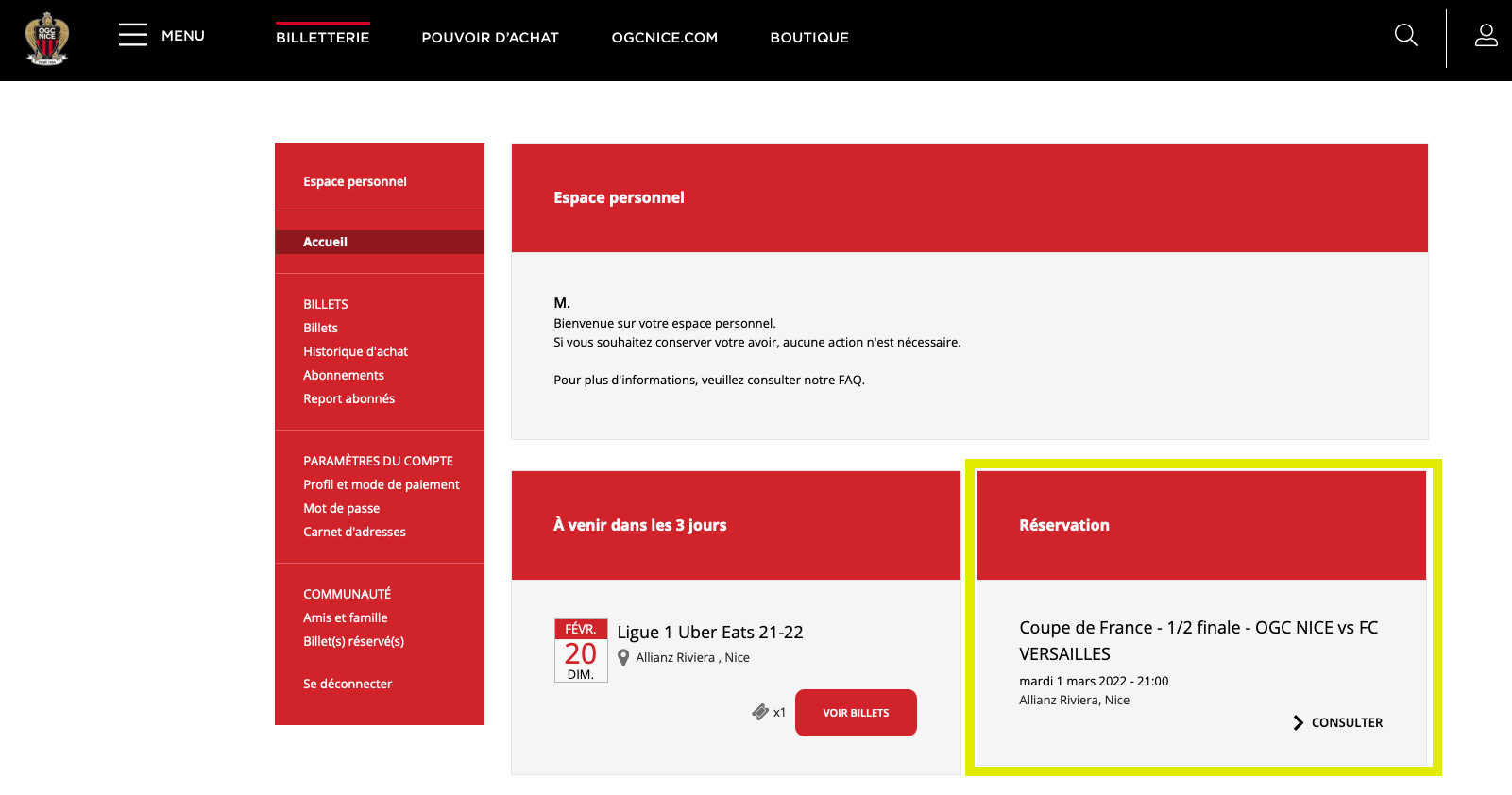Open the BOUTIQUE navigation item
Viewport: 1512px width, 795px height.
point(809,38)
